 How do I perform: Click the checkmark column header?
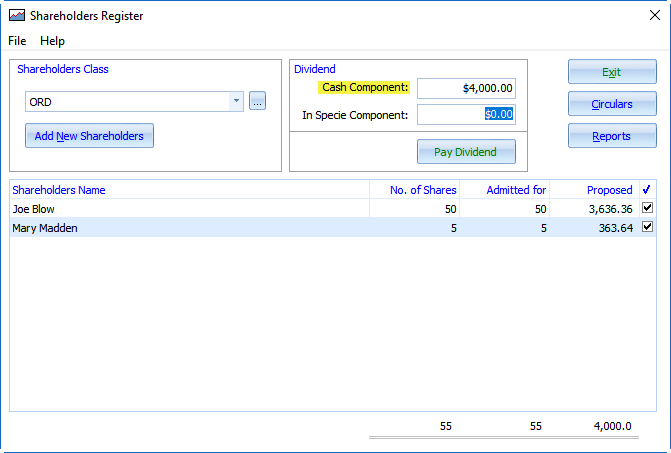[646, 190]
